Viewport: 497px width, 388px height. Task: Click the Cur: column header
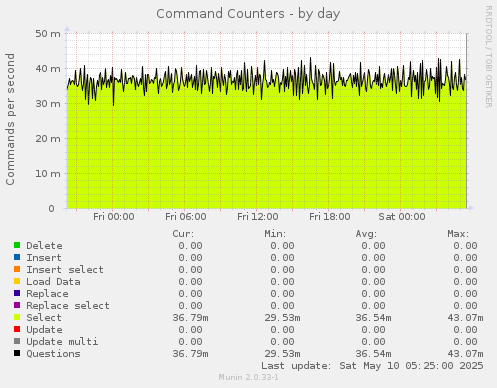(x=183, y=234)
